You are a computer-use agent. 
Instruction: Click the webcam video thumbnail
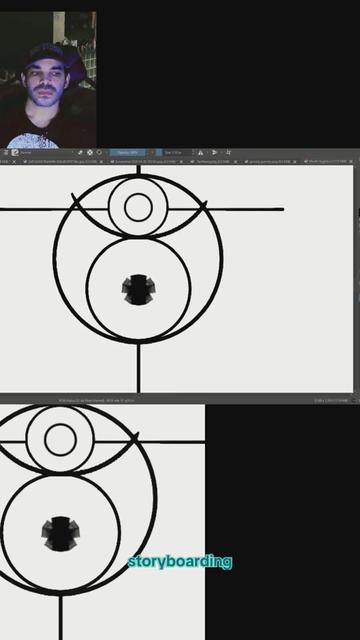48,80
